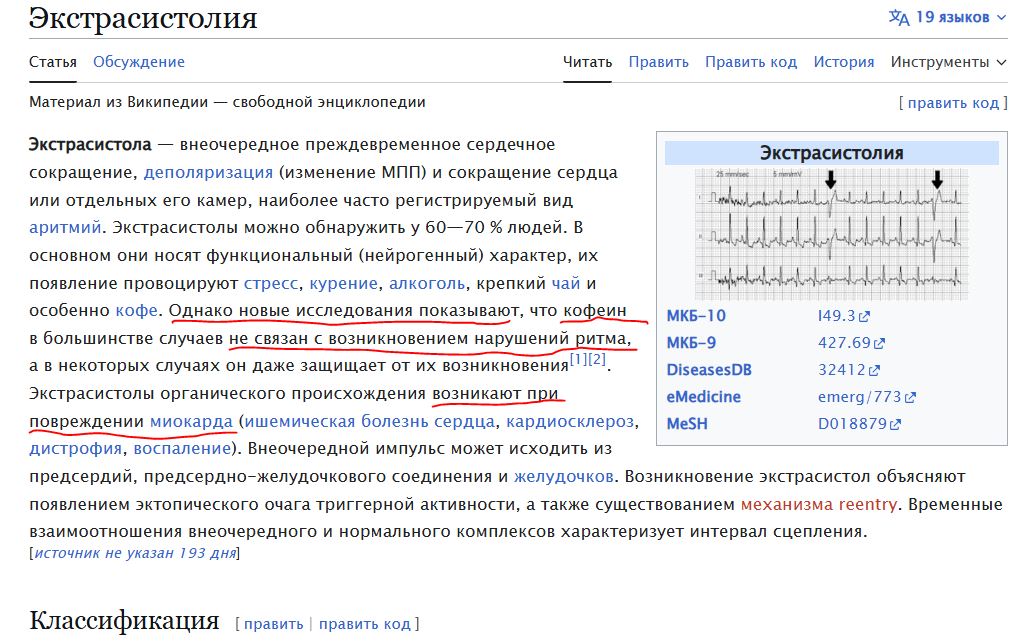Open the 19 языков language dropdown

(948, 17)
